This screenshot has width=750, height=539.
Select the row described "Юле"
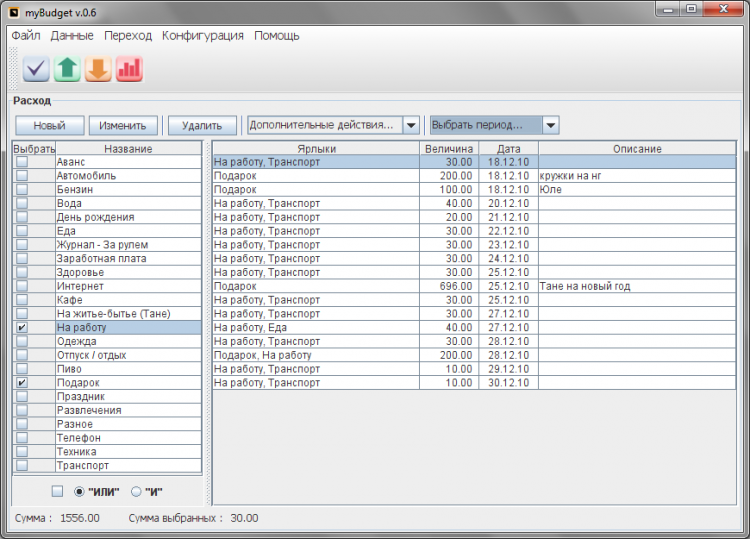click(x=474, y=189)
